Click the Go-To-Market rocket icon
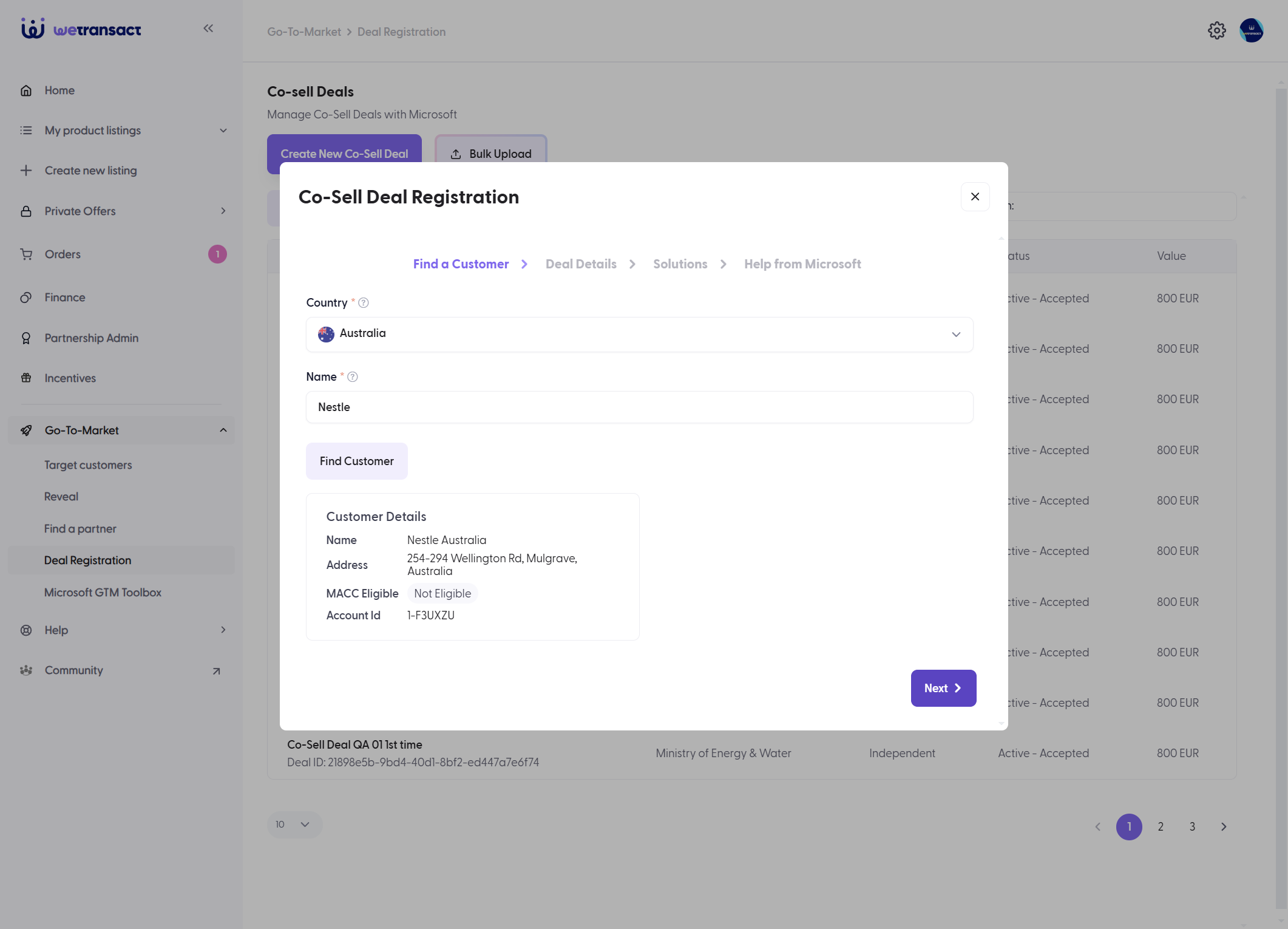This screenshot has width=1288, height=929. coord(26,430)
